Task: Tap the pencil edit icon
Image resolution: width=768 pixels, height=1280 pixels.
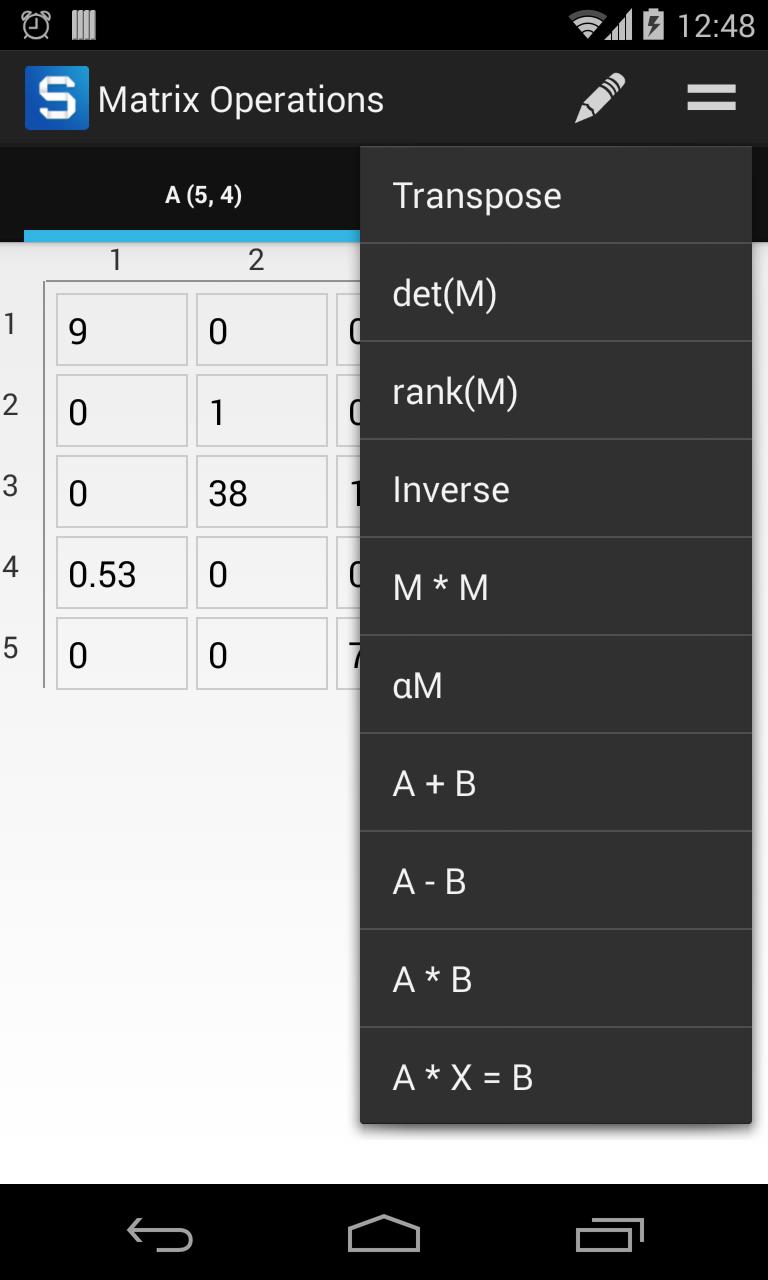Action: pyautogui.click(x=599, y=96)
